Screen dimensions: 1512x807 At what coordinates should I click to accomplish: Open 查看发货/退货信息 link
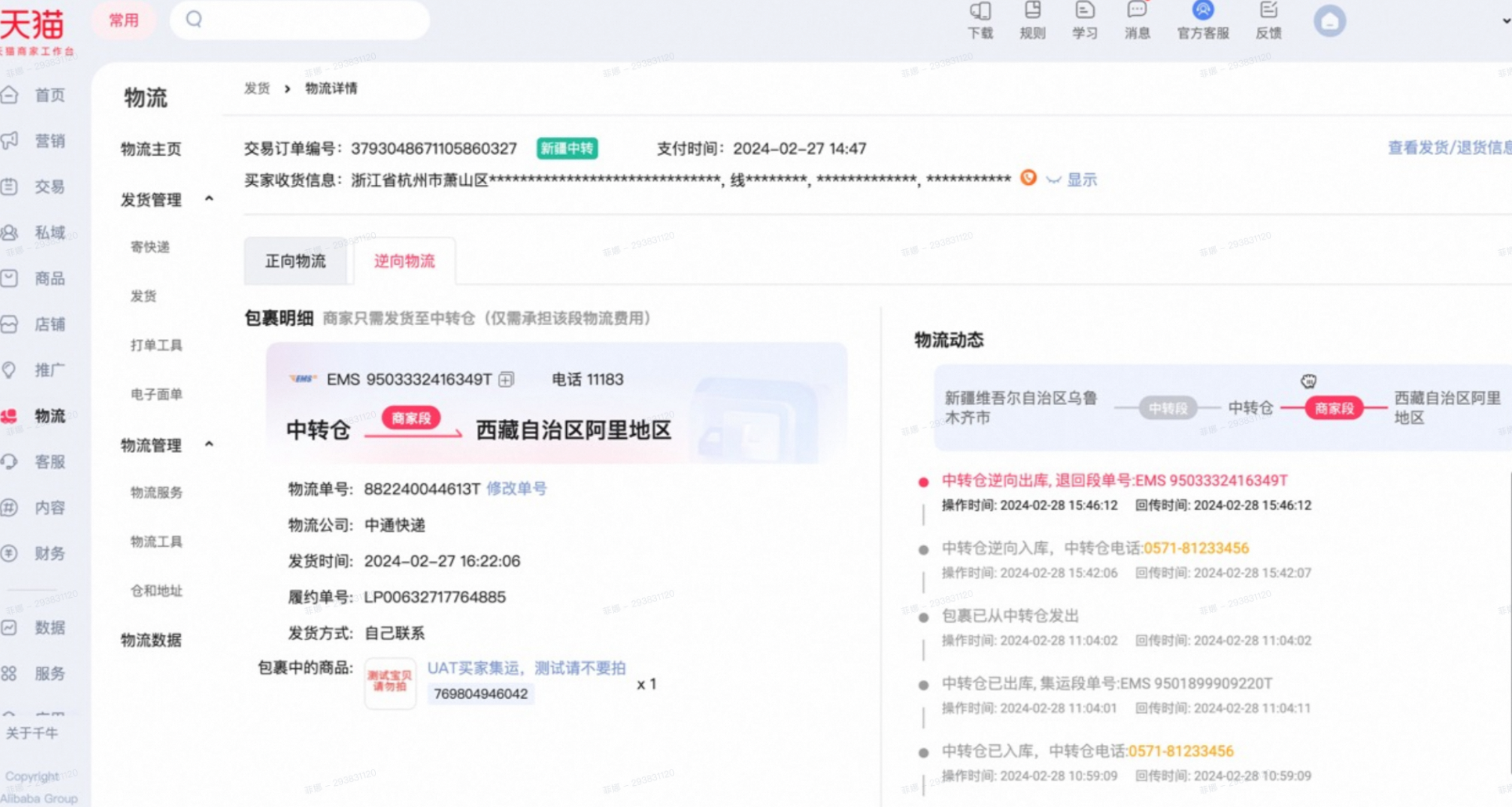pyautogui.click(x=1449, y=148)
